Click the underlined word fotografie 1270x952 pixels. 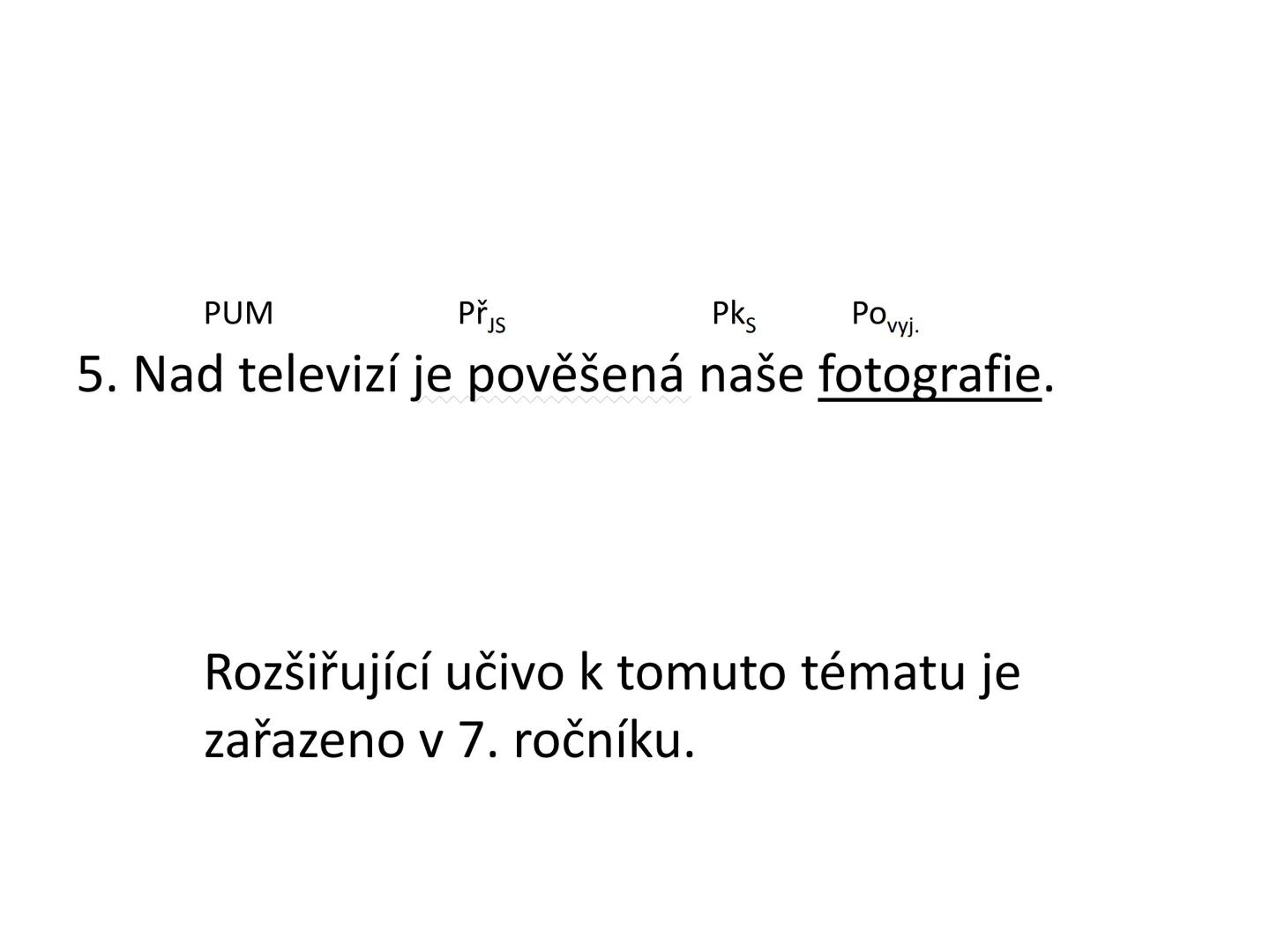(930, 375)
